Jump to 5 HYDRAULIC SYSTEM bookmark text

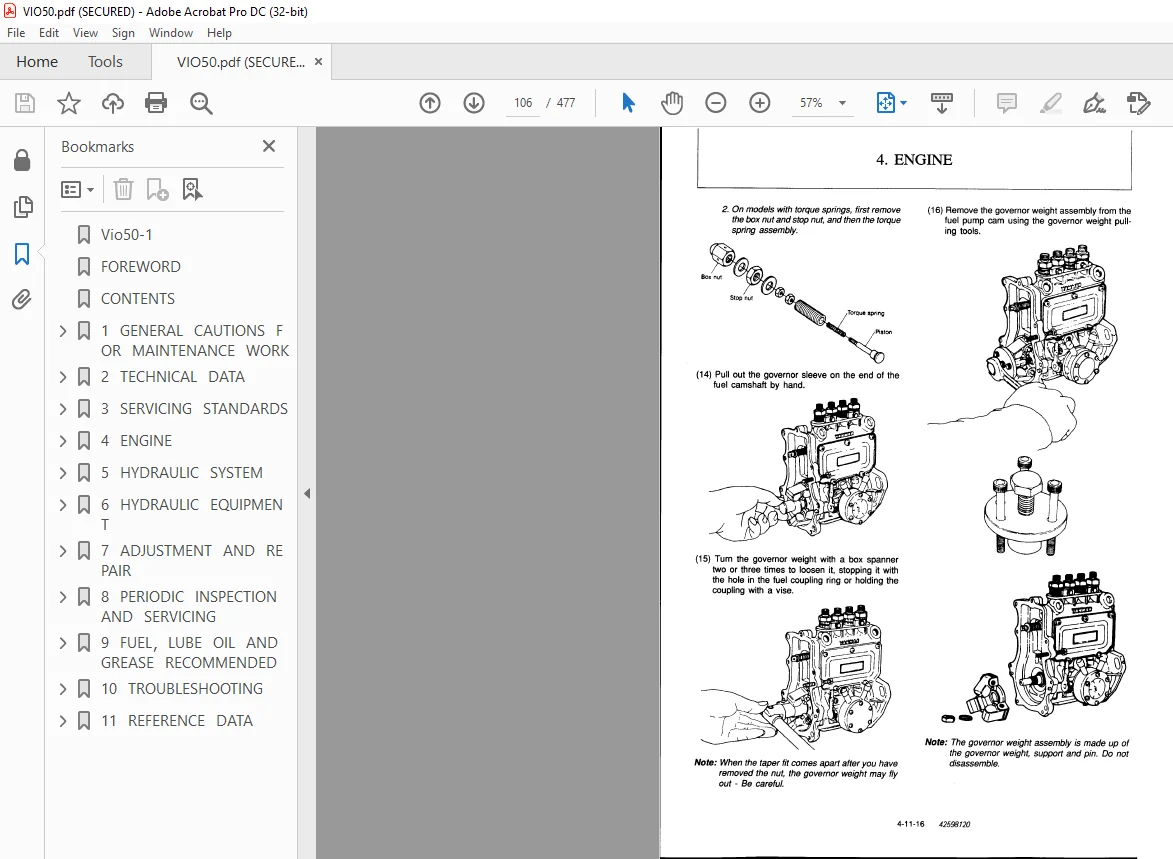[x=182, y=473]
